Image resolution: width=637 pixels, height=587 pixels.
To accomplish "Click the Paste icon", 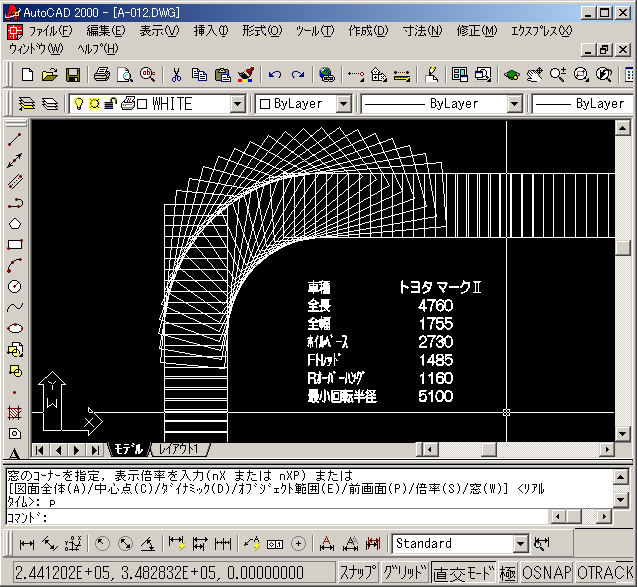I will pyautogui.click(x=222, y=75).
